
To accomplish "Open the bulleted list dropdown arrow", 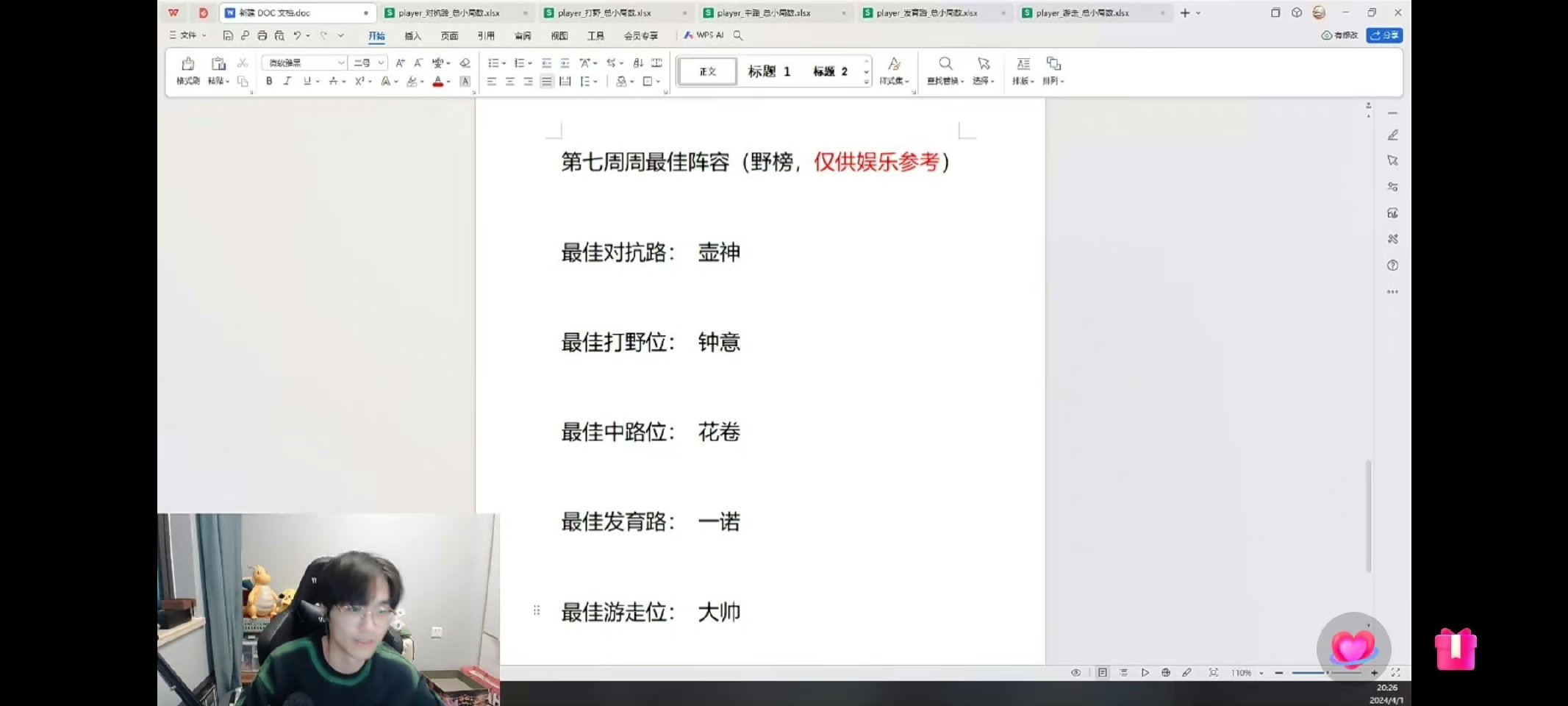I will point(504,63).
